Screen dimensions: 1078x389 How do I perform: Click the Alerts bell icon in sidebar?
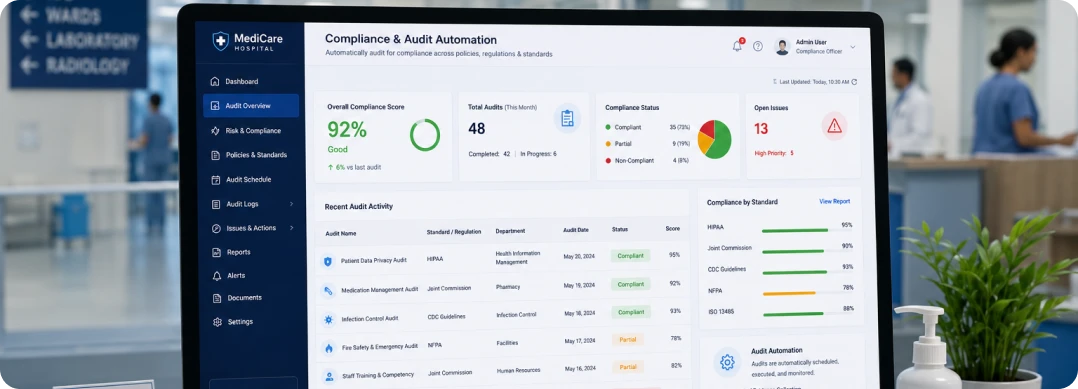(216, 276)
